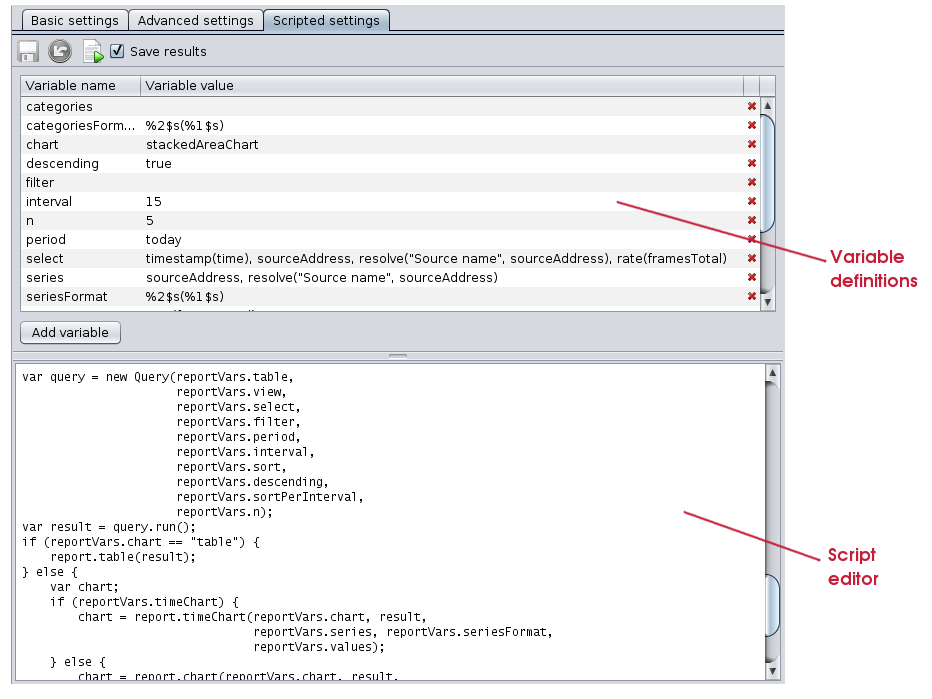Image resolution: width=932 pixels, height=699 pixels.
Task: Click the Add variable button
Action: click(70, 333)
